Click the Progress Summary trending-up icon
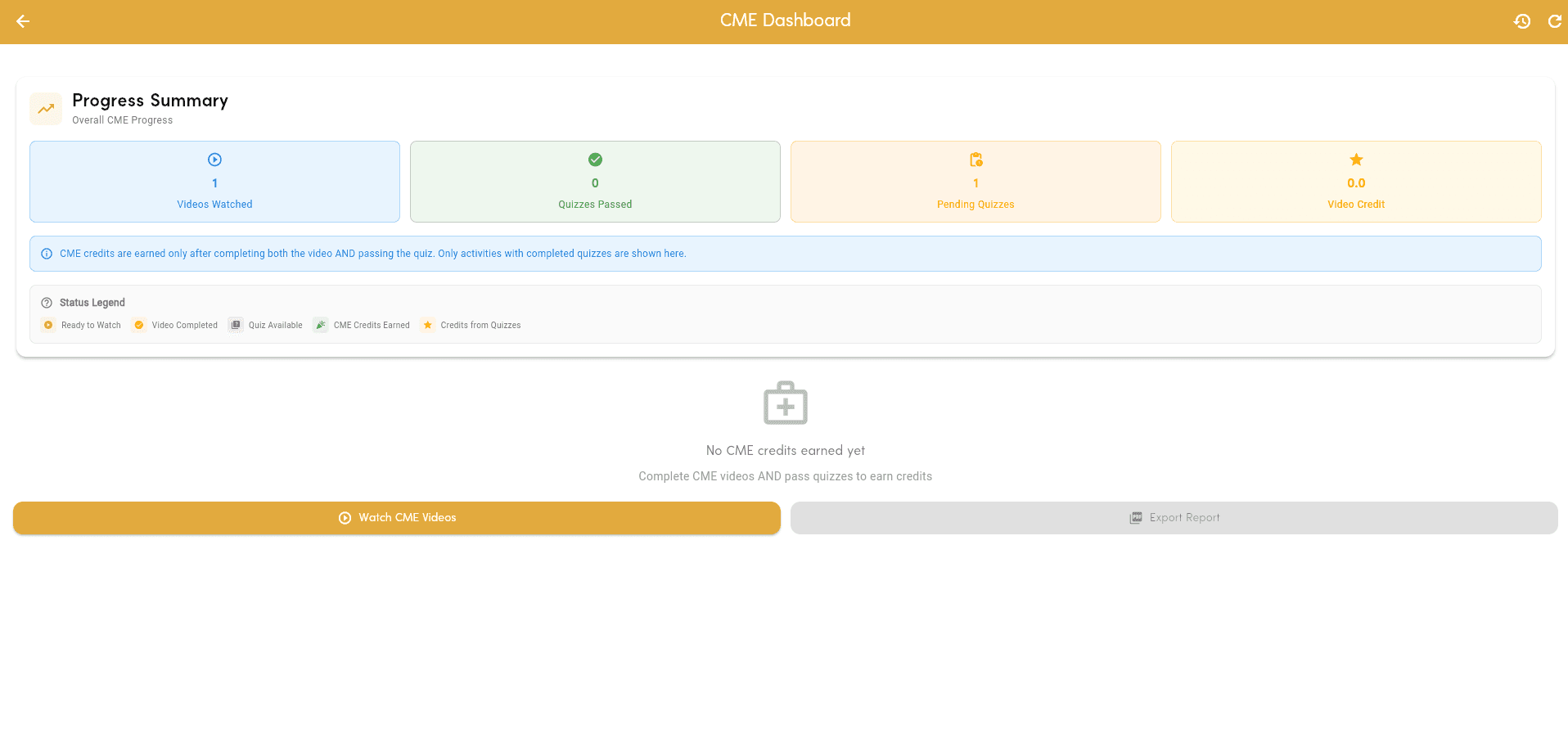1568x743 pixels. pos(46,109)
